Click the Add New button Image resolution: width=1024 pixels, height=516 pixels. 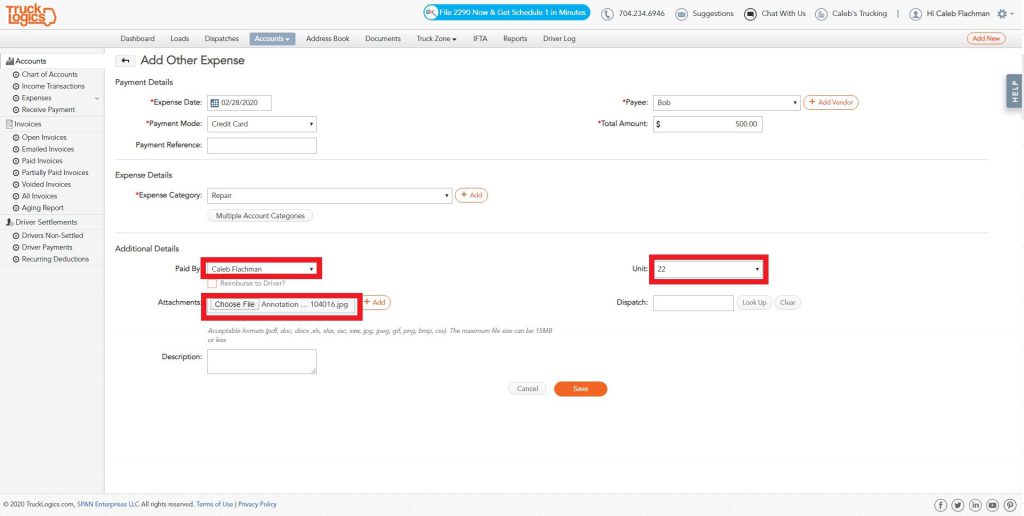point(986,39)
